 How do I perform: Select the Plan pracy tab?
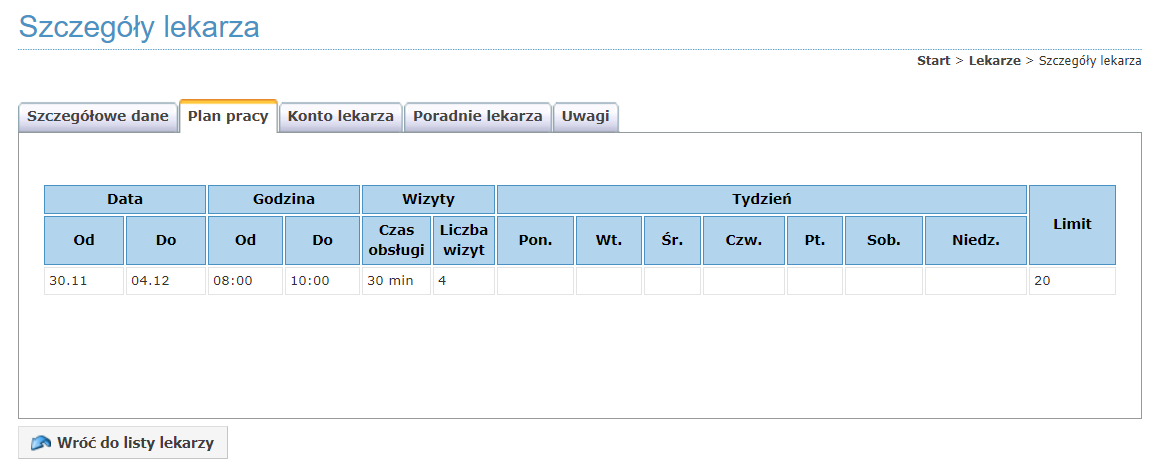tap(228, 116)
